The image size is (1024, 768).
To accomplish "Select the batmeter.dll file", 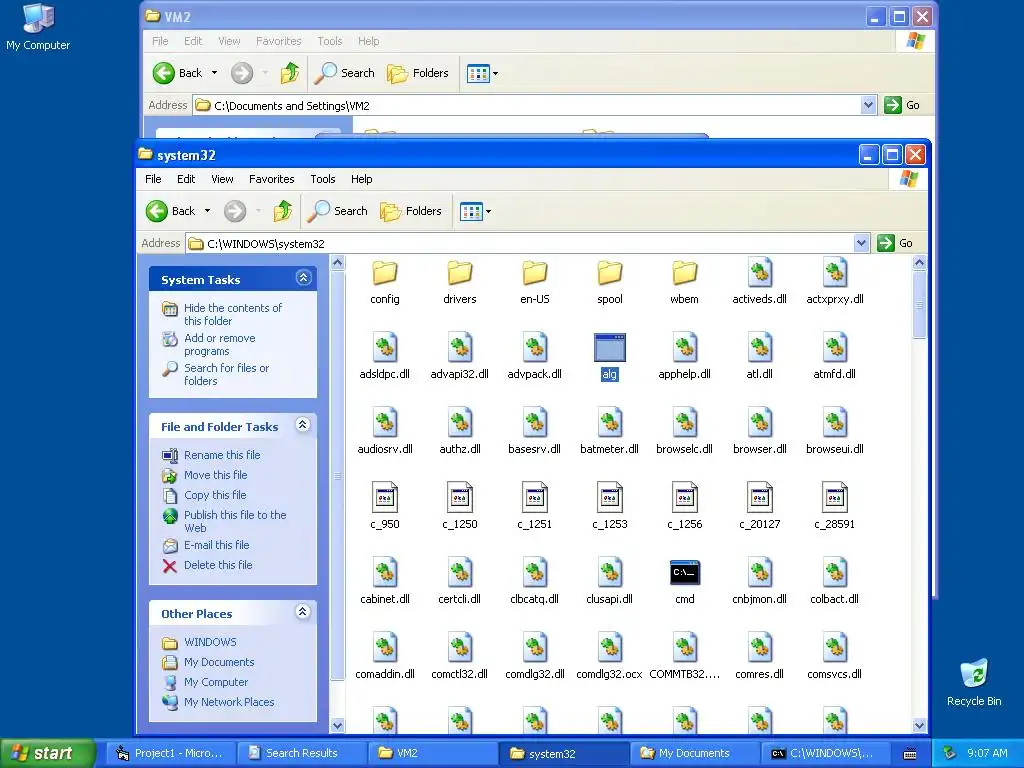I will tap(609, 431).
